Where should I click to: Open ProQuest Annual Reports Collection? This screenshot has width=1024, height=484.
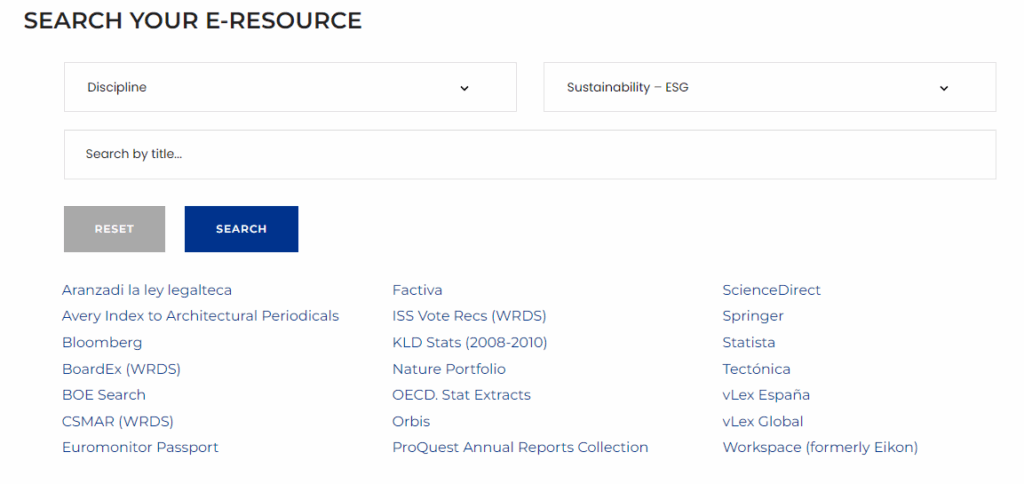click(x=520, y=447)
